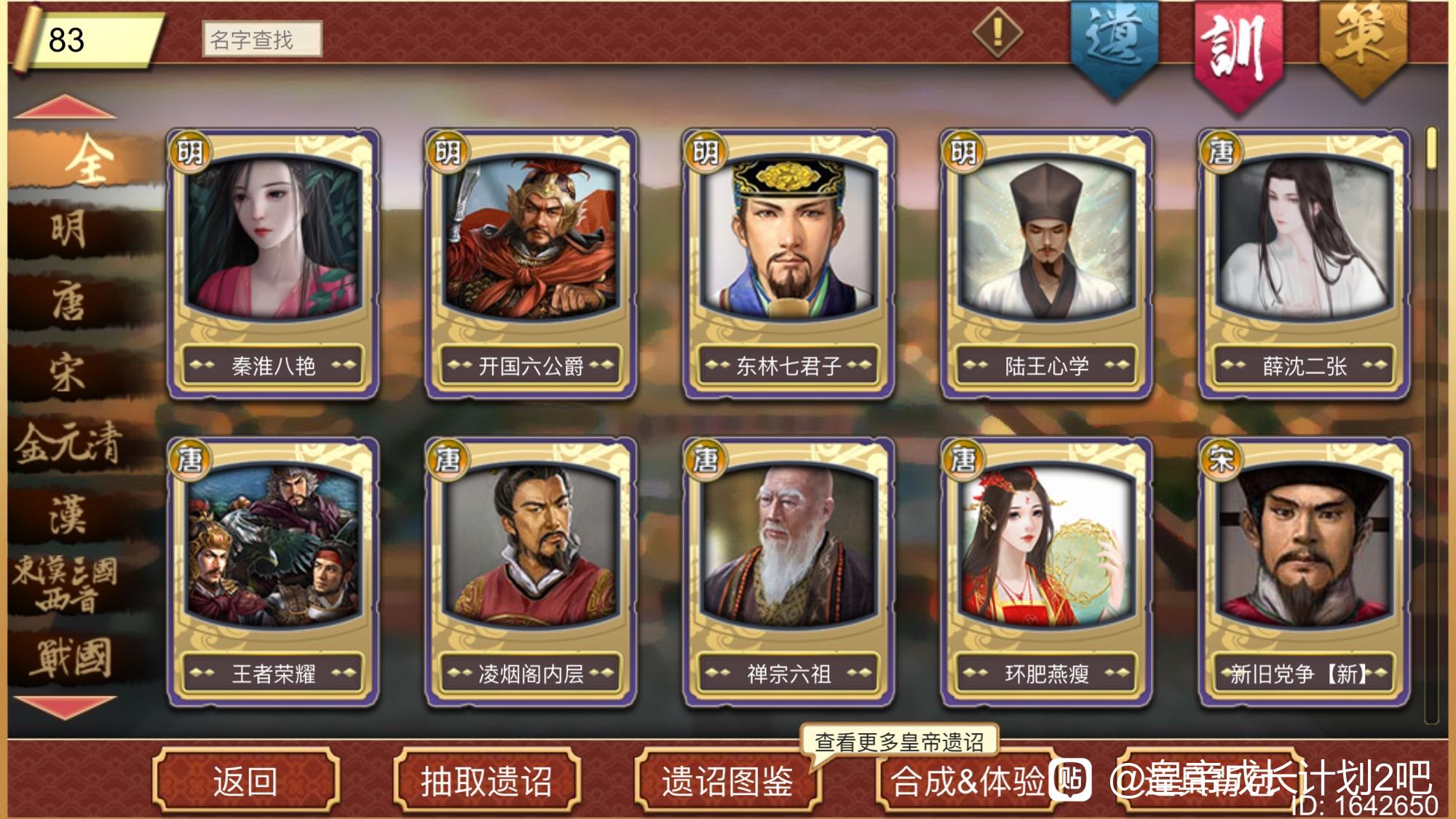The width and height of the screenshot is (1456, 819).
Task: Open the gold 策 banner icon
Action: click(1364, 45)
